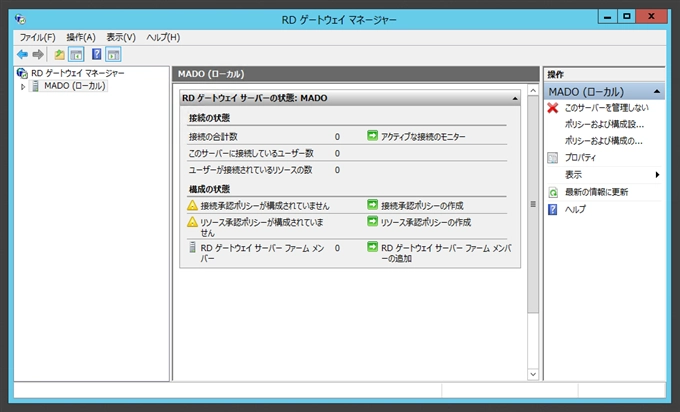Click the Help question mark toolbar icon
The height and width of the screenshot is (412, 680).
(x=97, y=54)
